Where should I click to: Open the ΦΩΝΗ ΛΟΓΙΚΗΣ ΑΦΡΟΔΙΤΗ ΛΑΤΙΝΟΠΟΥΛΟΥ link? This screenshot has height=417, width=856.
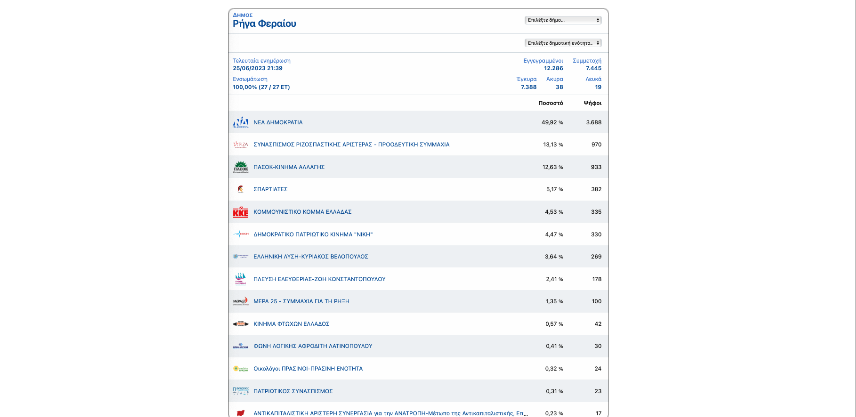tap(313, 346)
